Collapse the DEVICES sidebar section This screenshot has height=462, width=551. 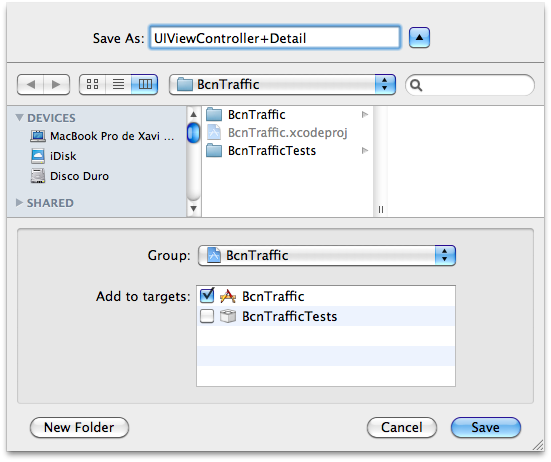pos(20,117)
